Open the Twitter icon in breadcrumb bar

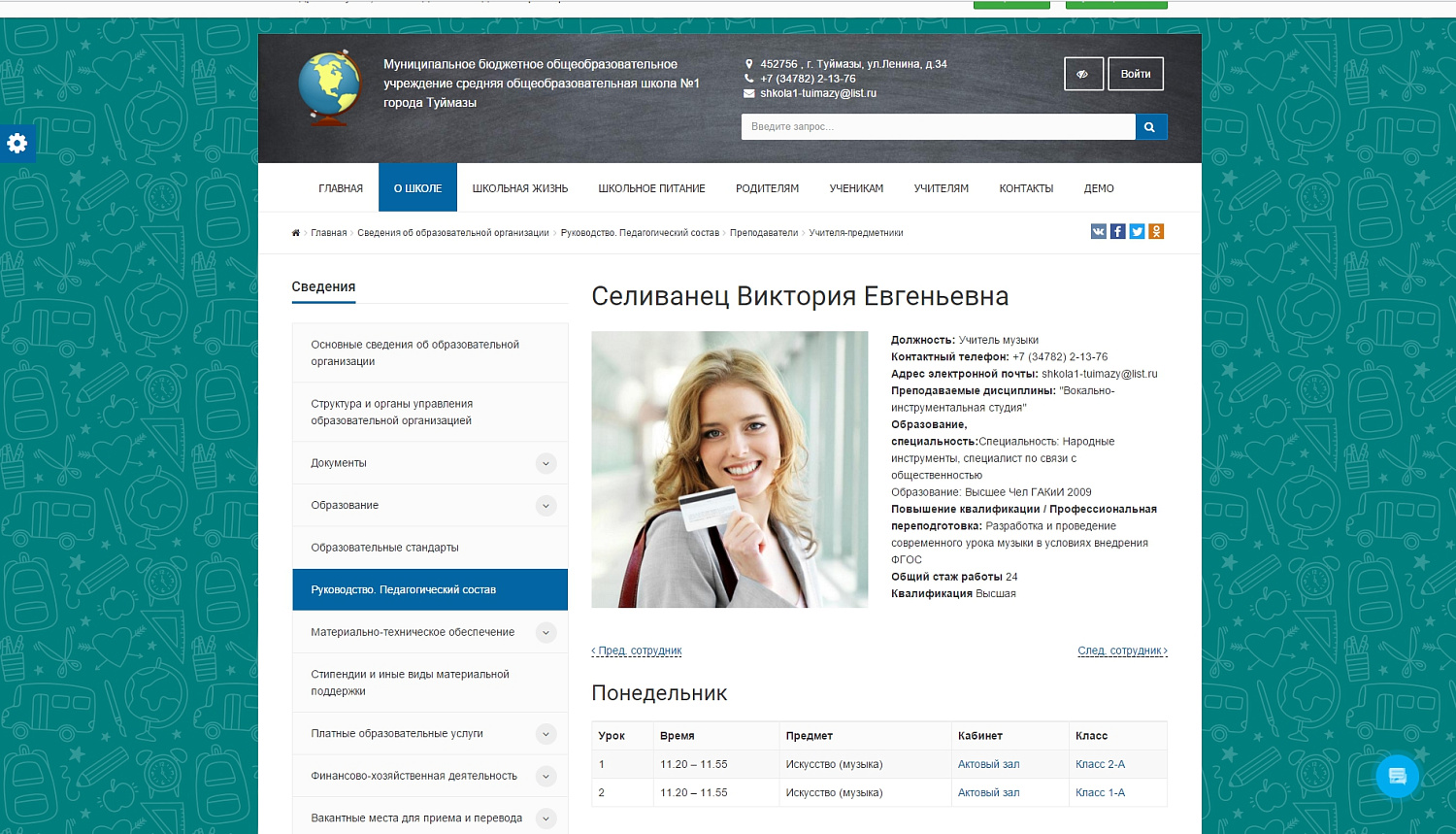tap(1137, 231)
